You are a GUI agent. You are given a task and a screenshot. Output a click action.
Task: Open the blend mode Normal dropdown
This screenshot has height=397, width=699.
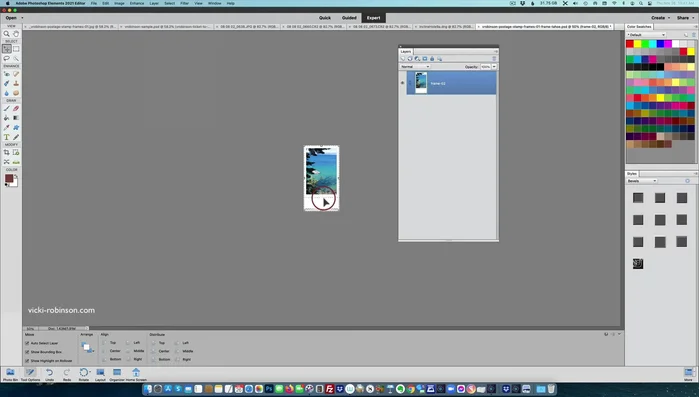pos(415,66)
